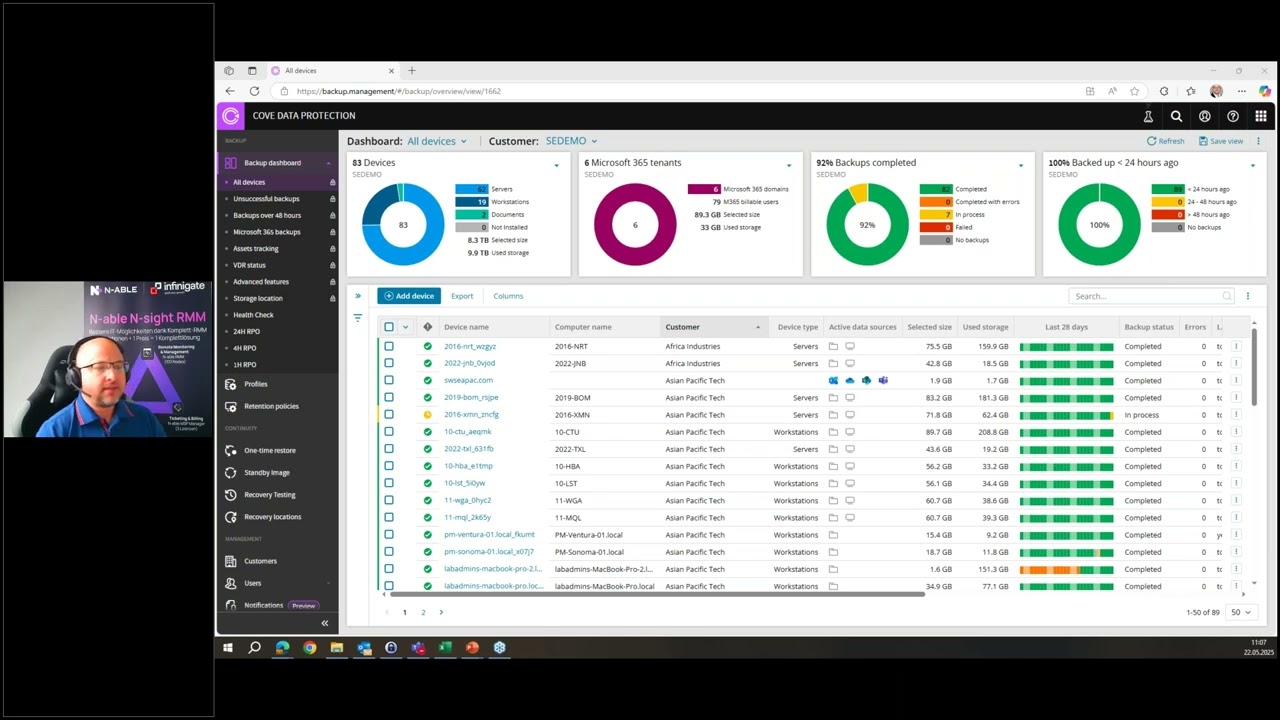Viewport: 1280px width, 720px height.
Task: Click the Columns button
Action: 508,296
